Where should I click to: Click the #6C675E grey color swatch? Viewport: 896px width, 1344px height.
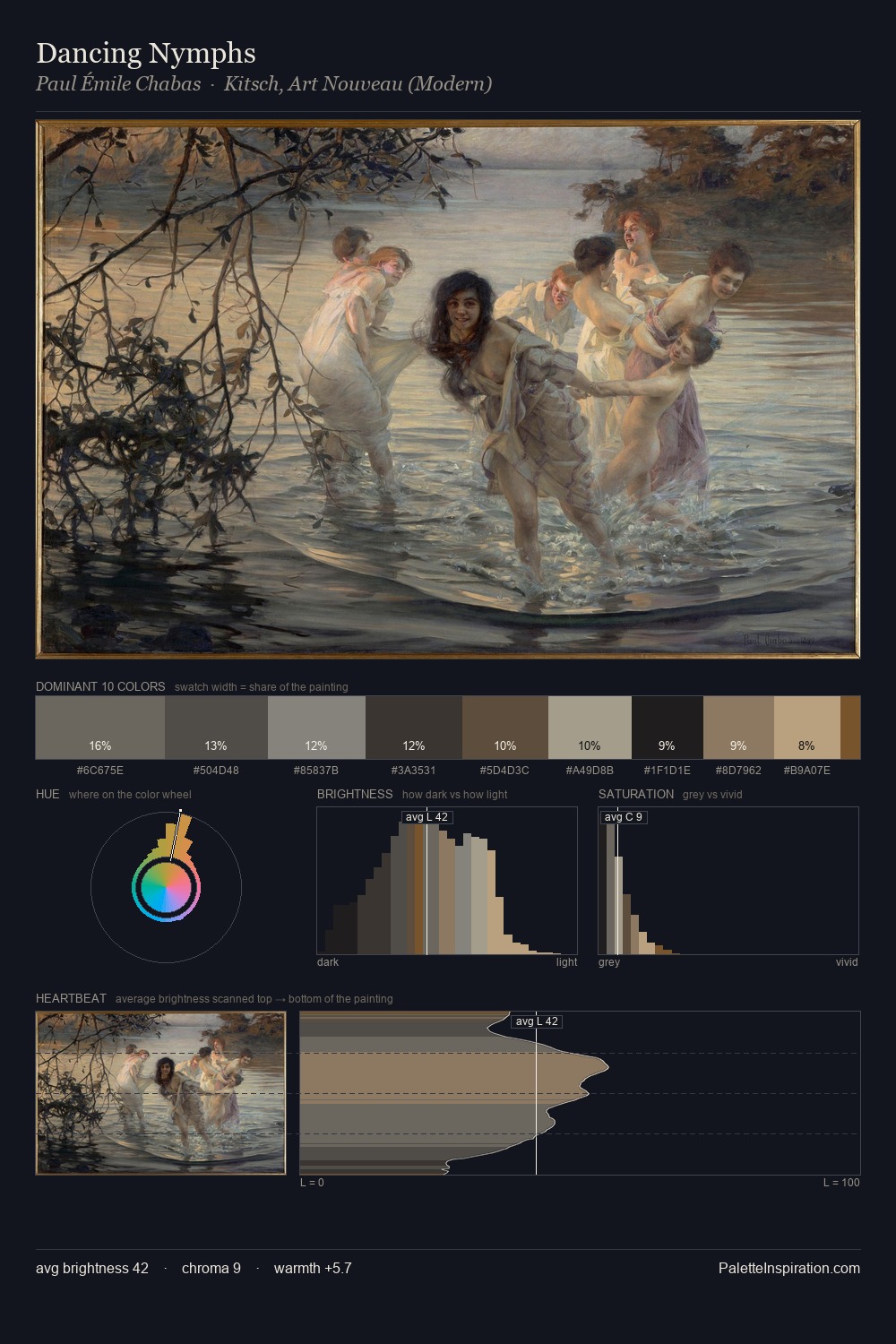(x=100, y=728)
